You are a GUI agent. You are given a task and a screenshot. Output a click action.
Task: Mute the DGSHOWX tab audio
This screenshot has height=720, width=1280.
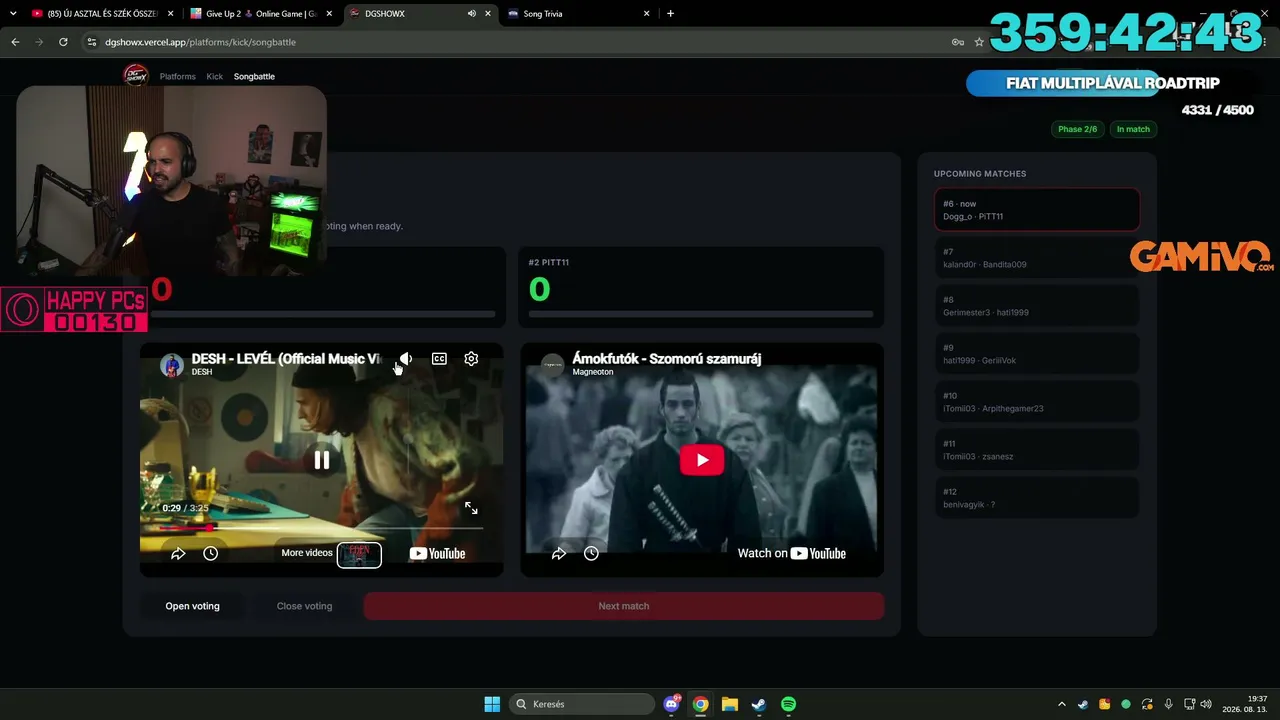tap(472, 14)
